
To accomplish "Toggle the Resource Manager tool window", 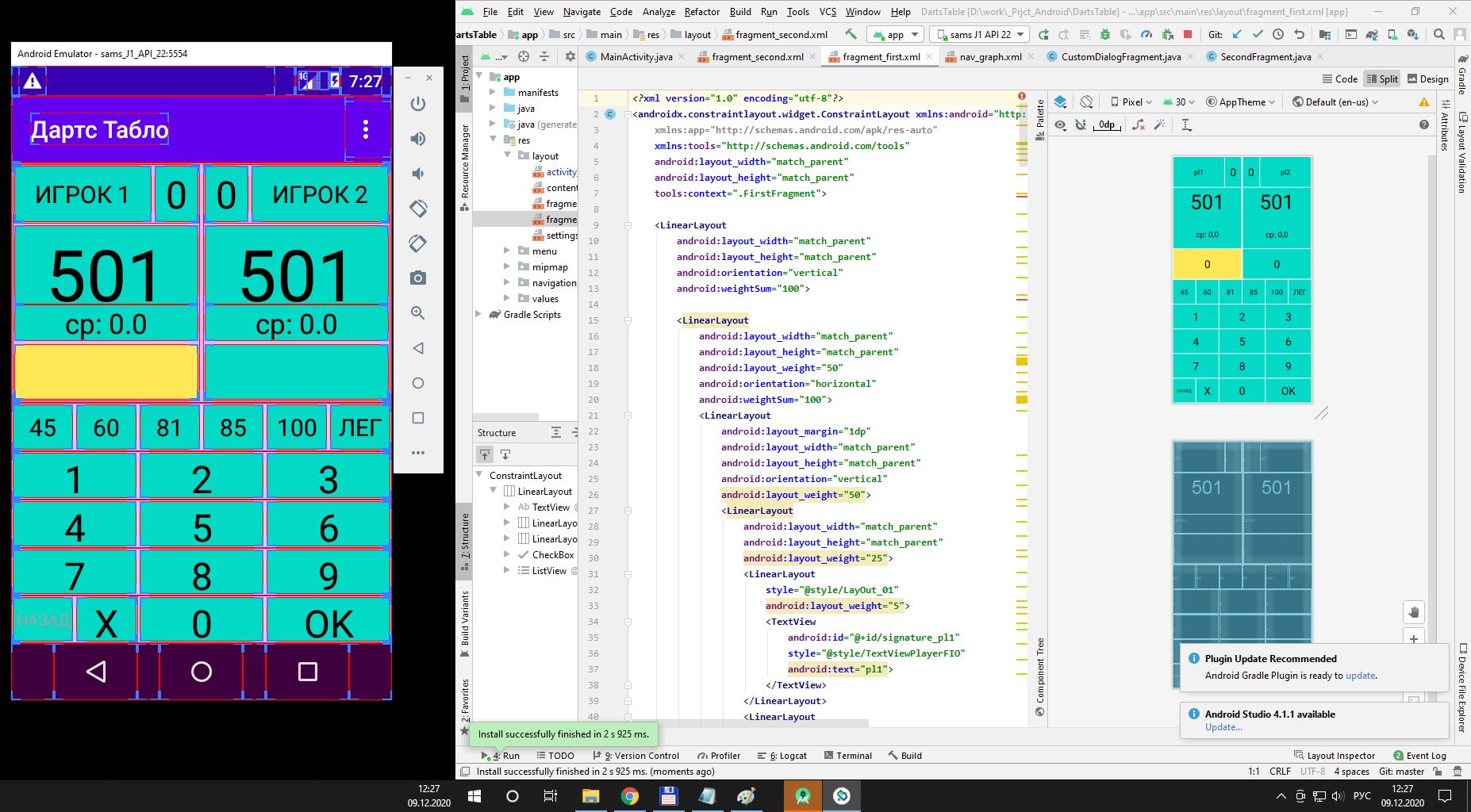I will [465, 167].
